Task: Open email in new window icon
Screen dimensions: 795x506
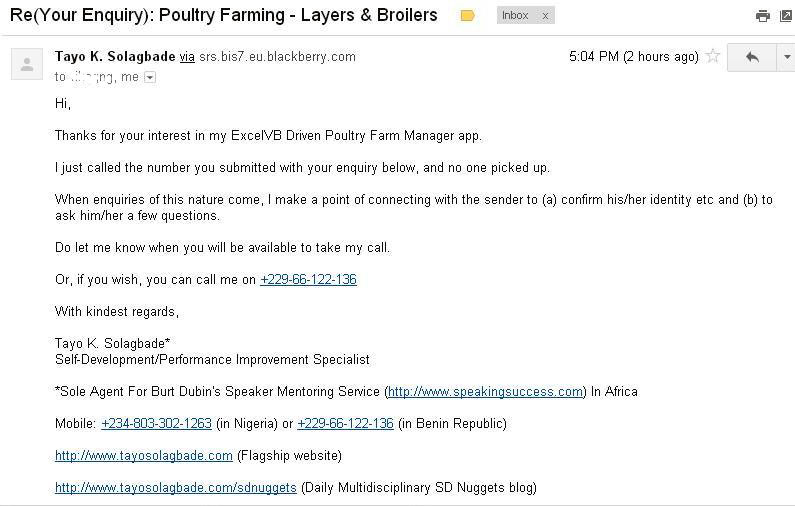Action: [x=787, y=16]
